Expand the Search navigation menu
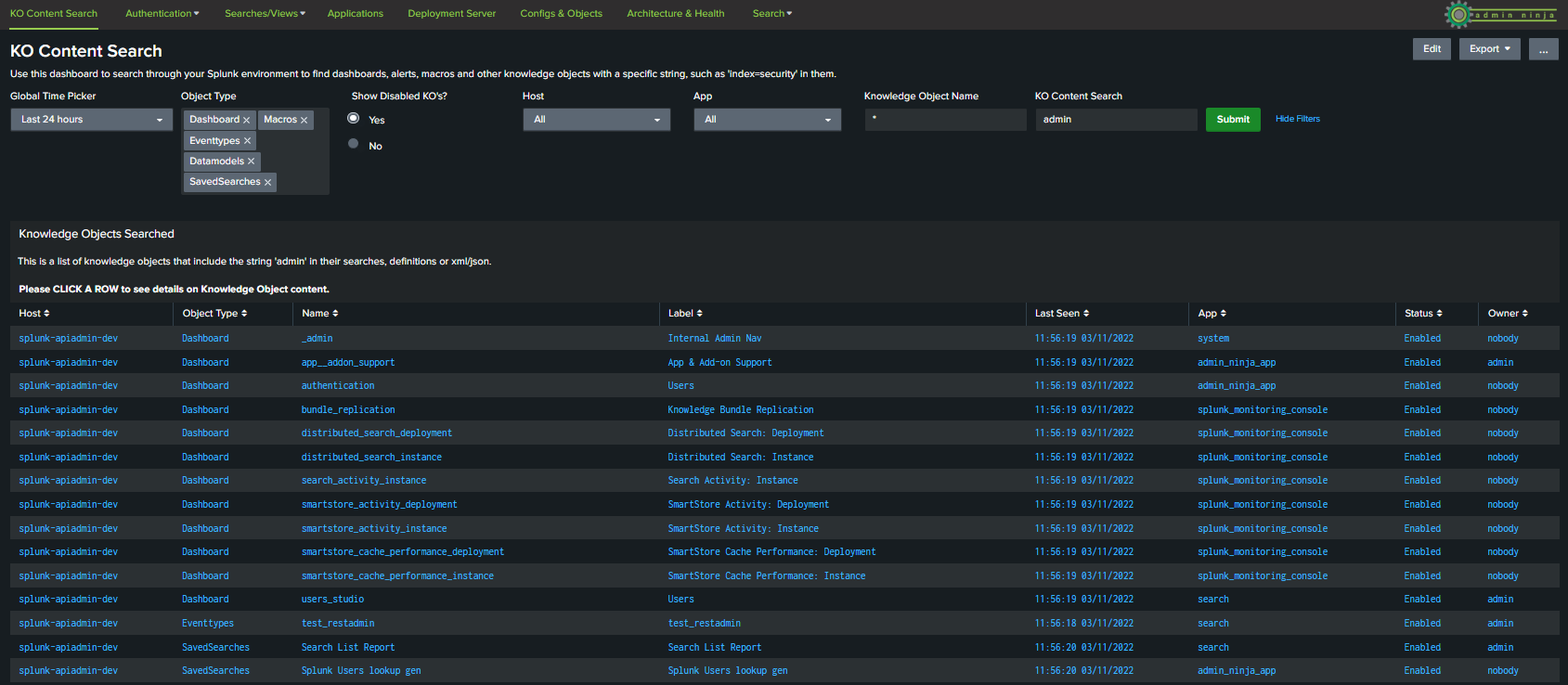The height and width of the screenshot is (685, 1568). tap(772, 14)
